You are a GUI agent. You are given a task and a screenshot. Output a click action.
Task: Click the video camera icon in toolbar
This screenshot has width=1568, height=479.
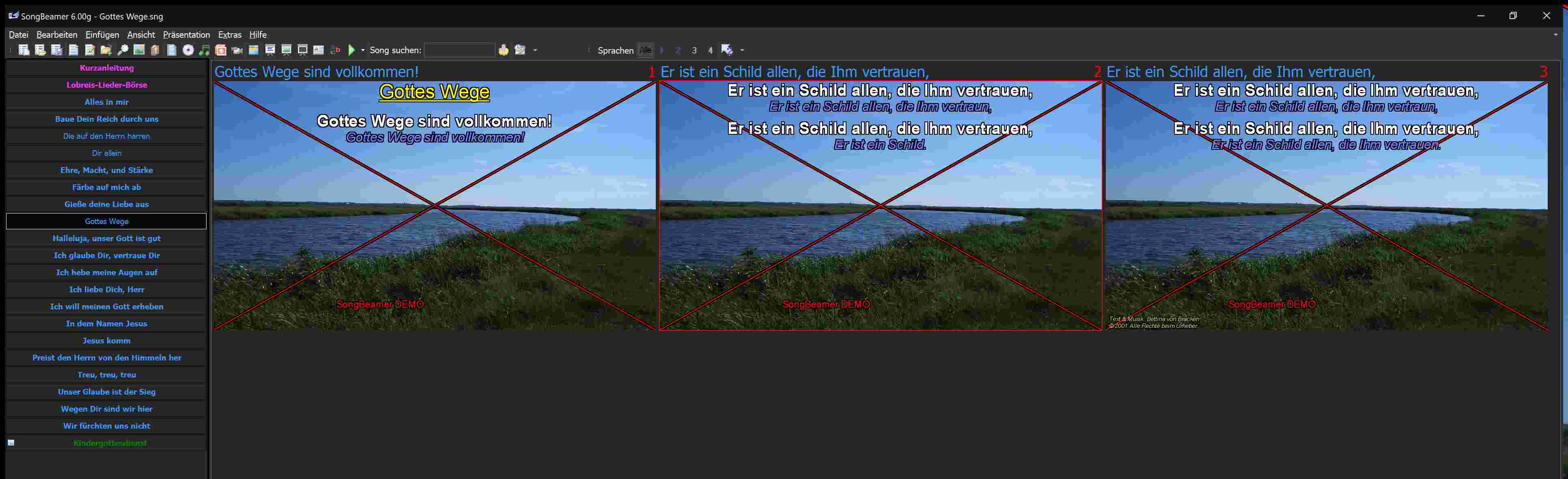pyautogui.click(x=237, y=50)
